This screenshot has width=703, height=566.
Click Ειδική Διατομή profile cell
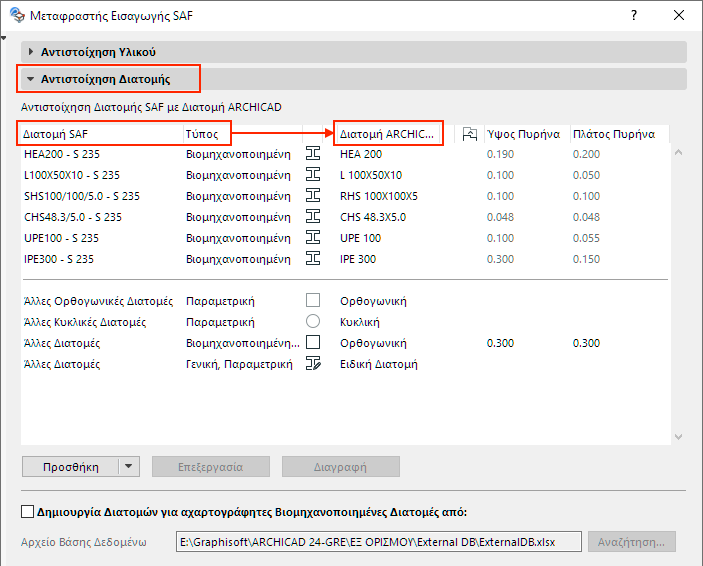pos(378,364)
